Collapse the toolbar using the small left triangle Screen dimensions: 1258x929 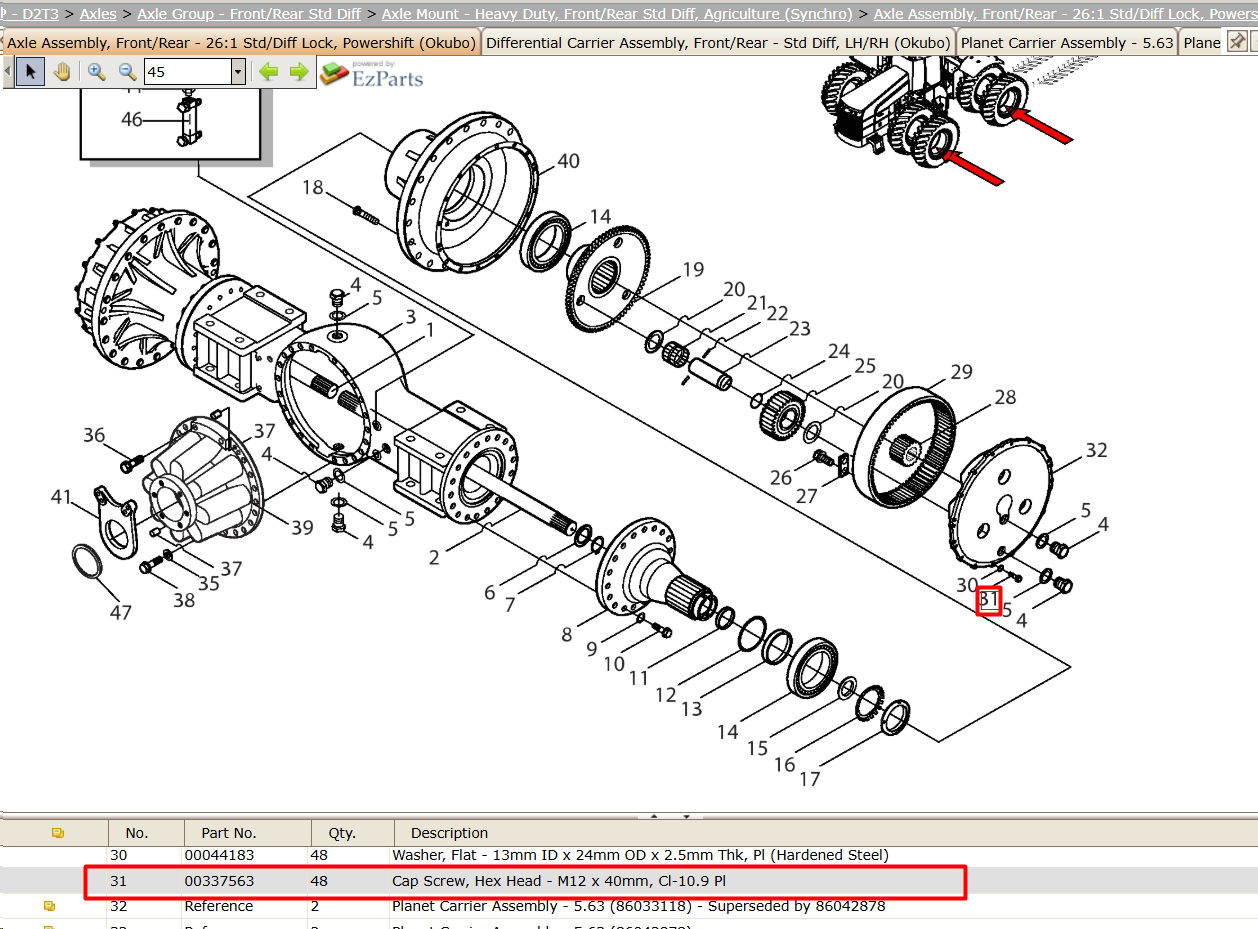tap(8, 72)
